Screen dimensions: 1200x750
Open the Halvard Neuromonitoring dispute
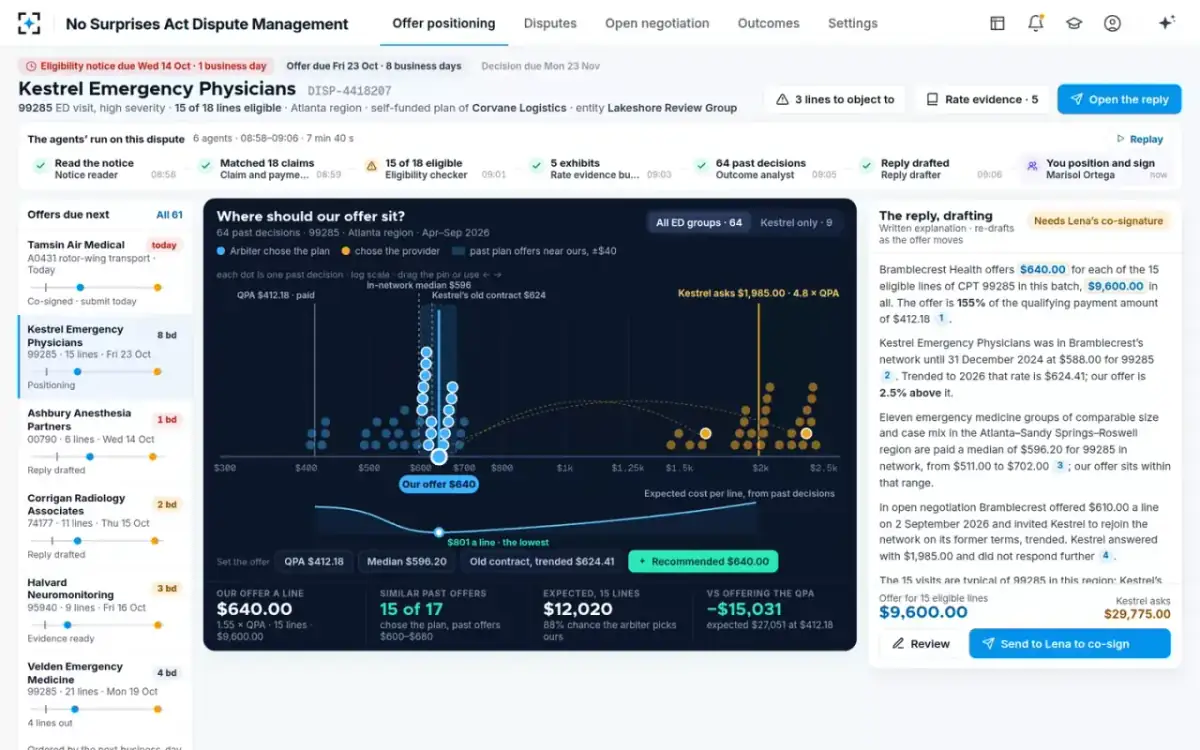[105, 610]
